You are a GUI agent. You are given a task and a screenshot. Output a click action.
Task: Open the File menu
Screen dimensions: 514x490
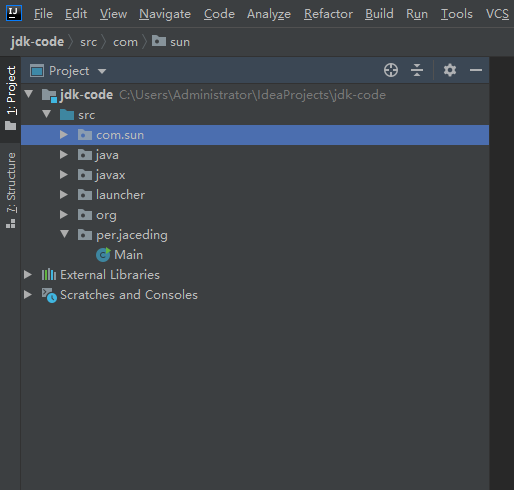point(43,14)
